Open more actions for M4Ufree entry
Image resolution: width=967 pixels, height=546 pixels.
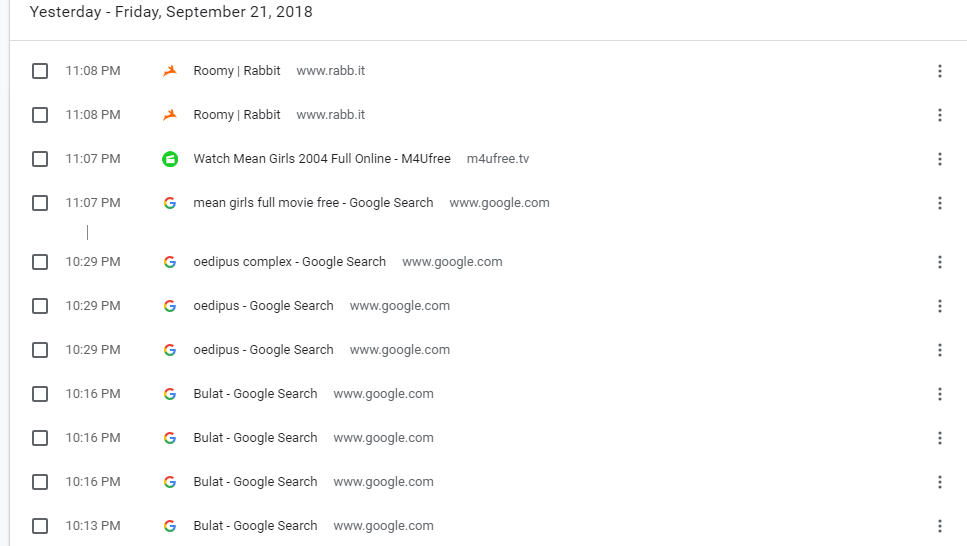[939, 159]
